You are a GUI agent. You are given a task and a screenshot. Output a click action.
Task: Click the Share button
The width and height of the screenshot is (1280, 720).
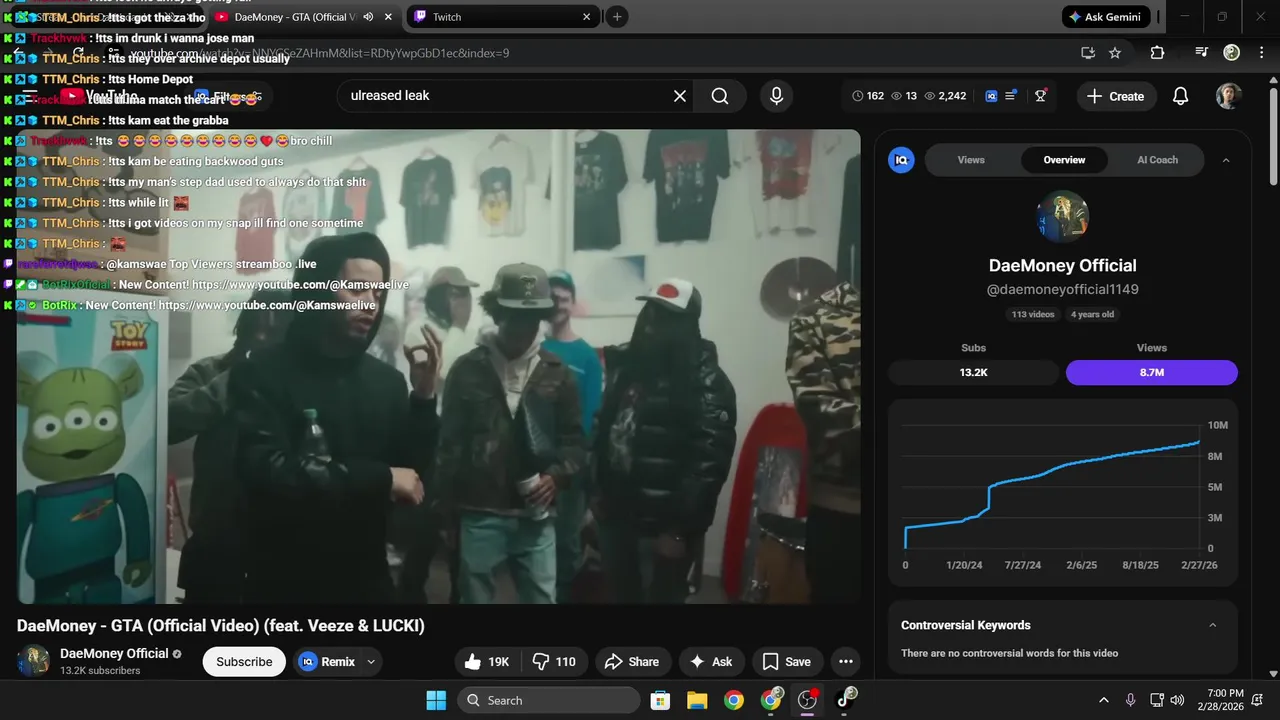click(631, 661)
